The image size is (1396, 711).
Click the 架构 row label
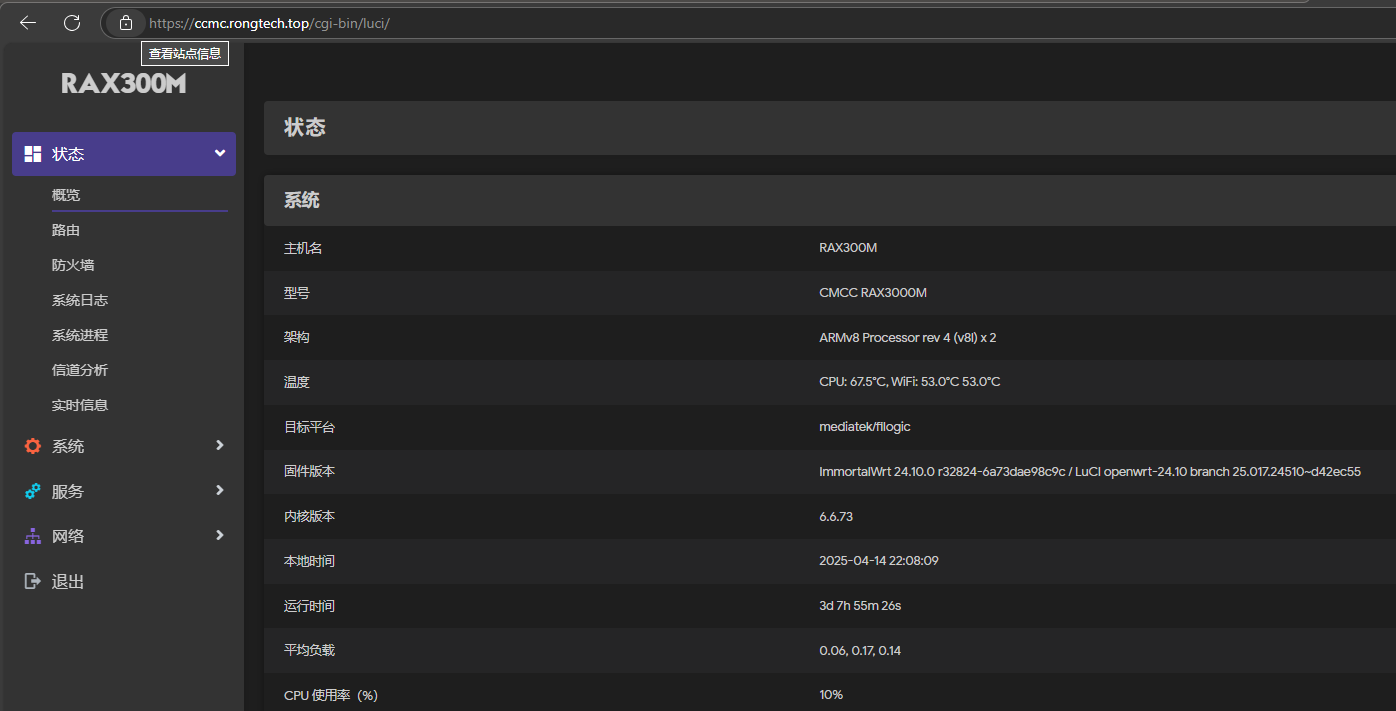(297, 337)
